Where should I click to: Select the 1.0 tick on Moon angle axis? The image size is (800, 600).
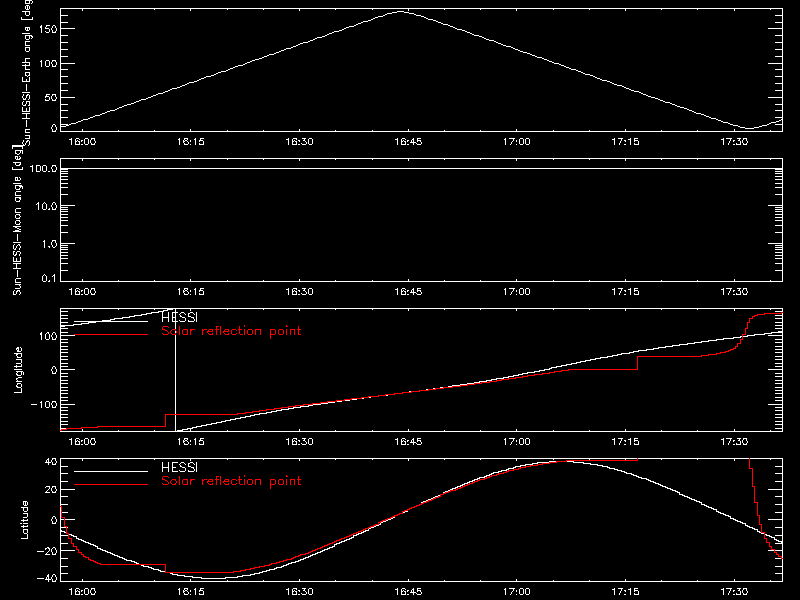49,244
